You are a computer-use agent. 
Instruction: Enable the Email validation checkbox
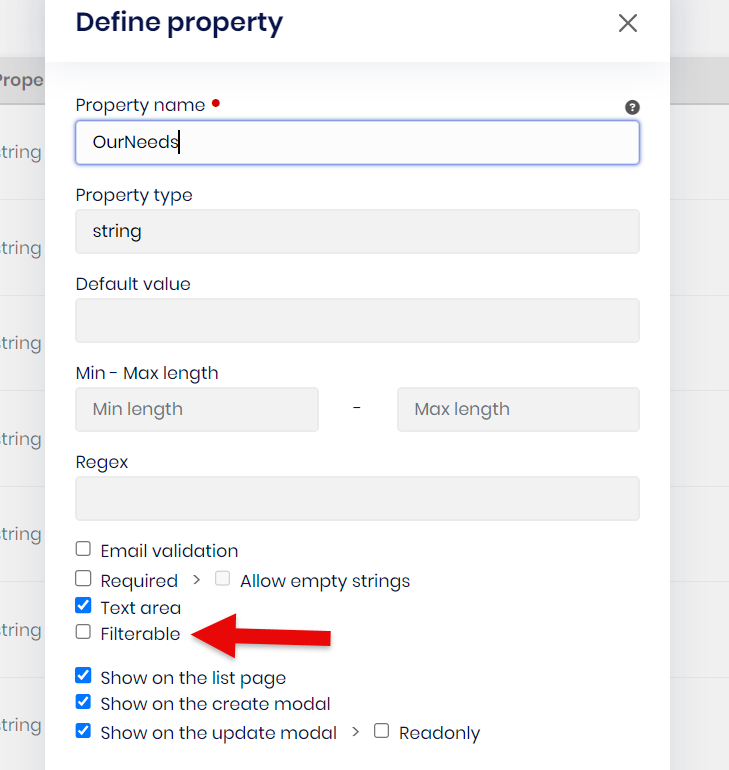[83, 549]
